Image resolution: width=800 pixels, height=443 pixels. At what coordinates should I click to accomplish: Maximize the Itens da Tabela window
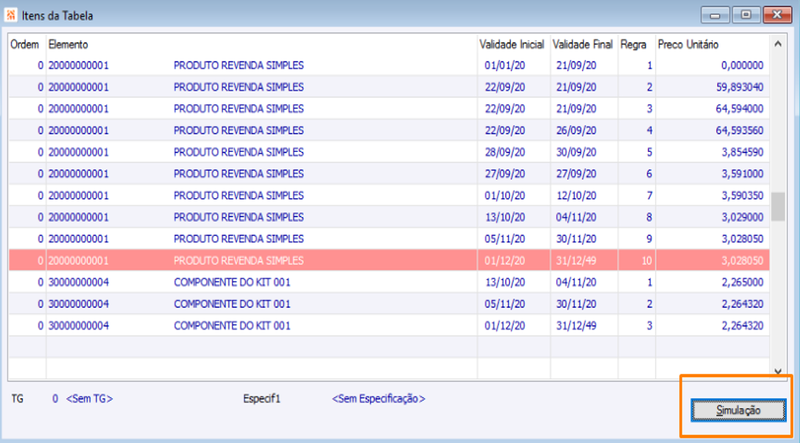(746, 15)
